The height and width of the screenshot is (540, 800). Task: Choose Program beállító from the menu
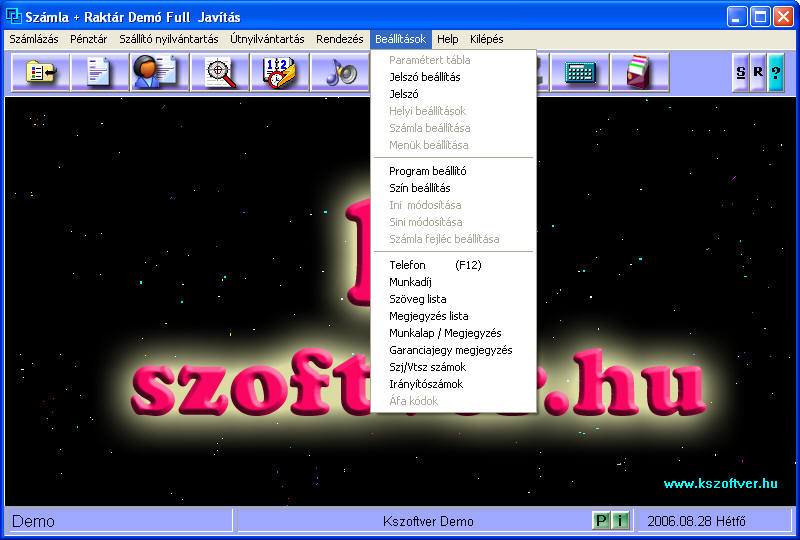tap(454, 171)
